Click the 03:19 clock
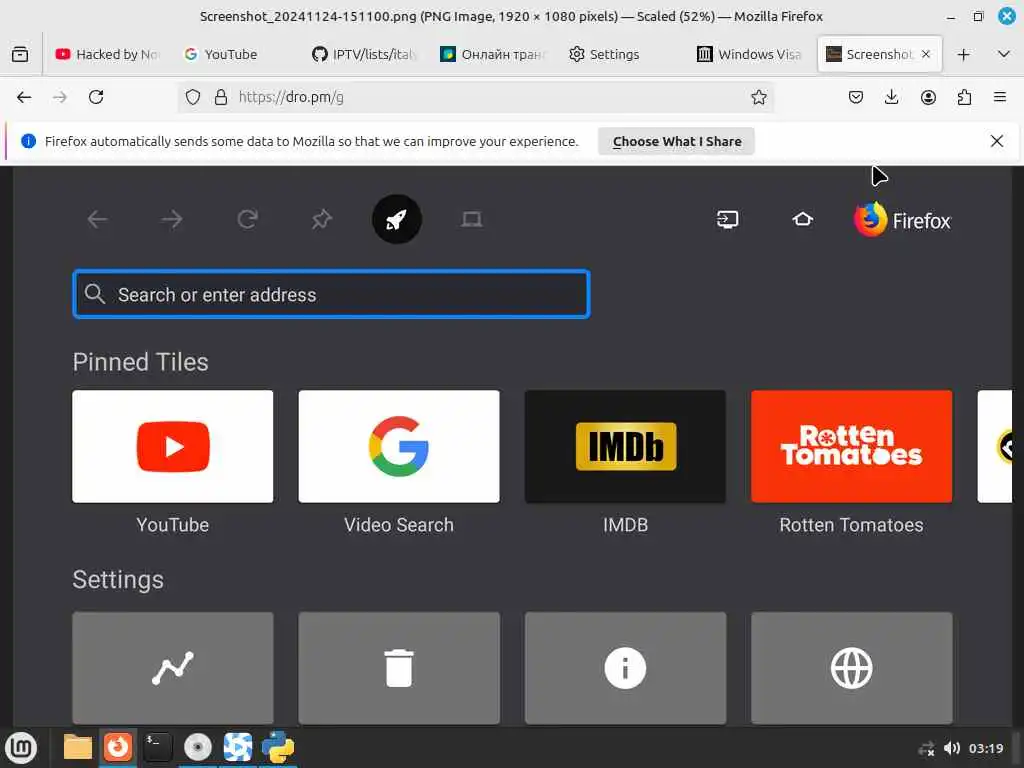1024x768 pixels. tap(986, 748)
